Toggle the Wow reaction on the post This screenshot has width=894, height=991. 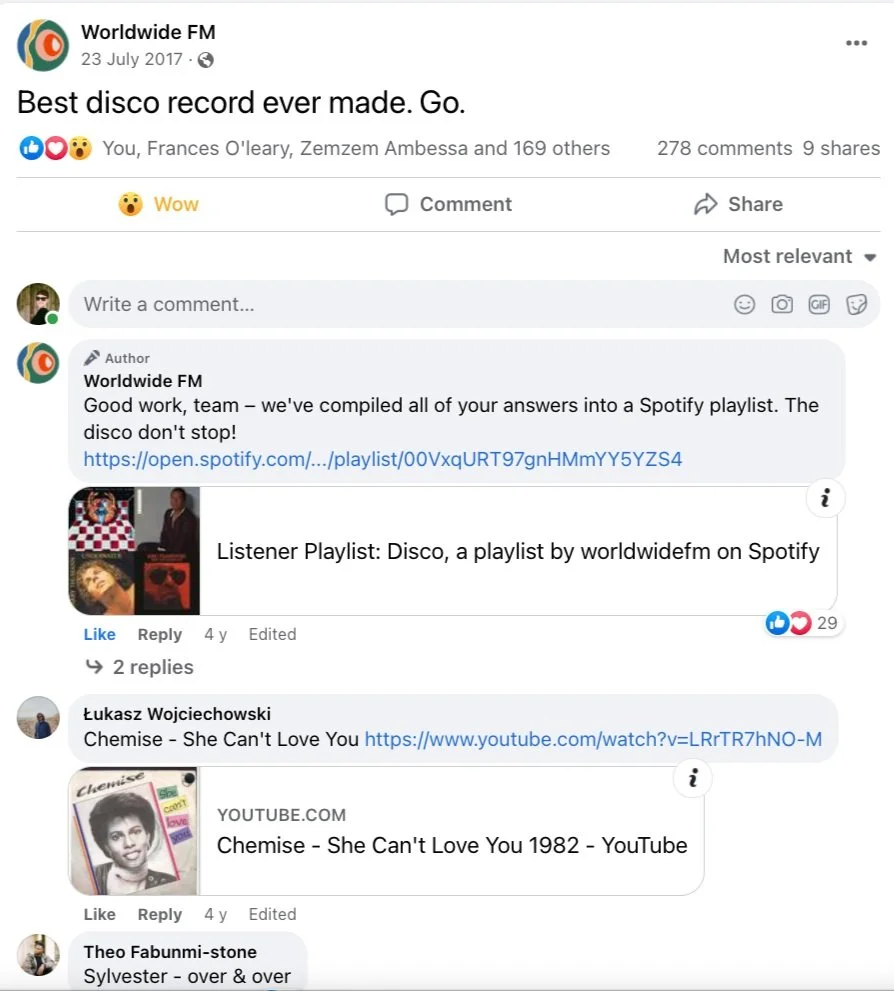tap(159, 204)
